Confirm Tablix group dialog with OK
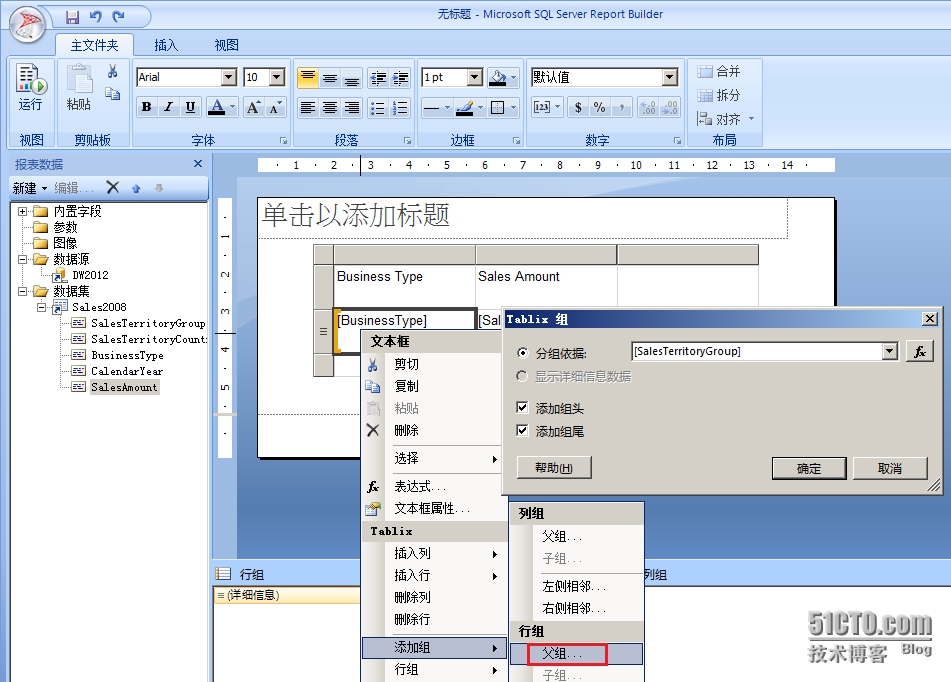The width and height of the screenshot is (951, 682). [x=809, y=468]
